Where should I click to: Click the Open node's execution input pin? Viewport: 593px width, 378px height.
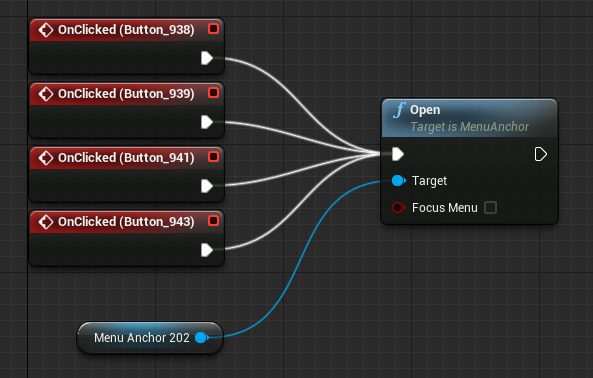click(398, 154)
